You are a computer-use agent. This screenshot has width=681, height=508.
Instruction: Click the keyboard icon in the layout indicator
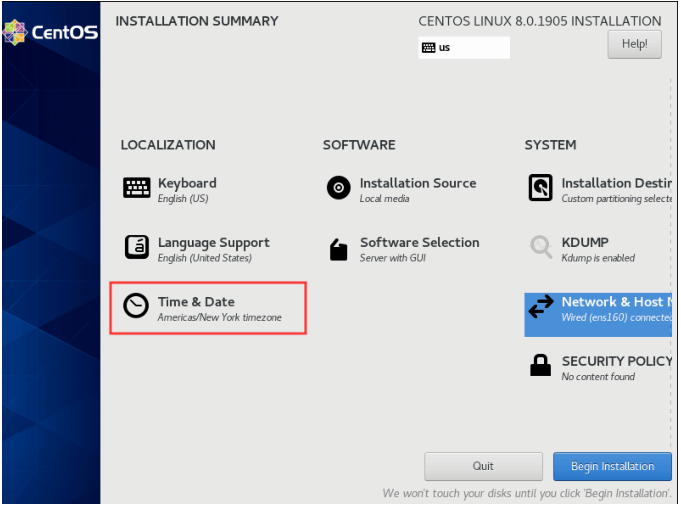[x=428, y=47]
